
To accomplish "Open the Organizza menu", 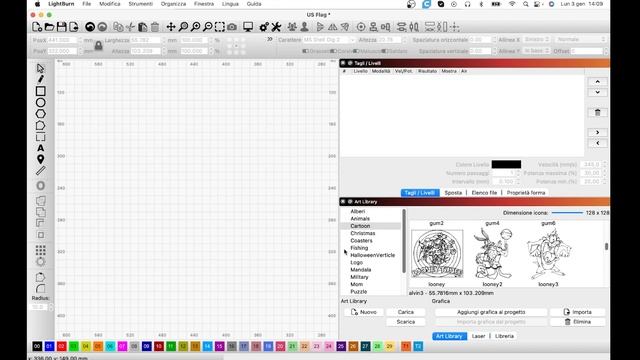I will (x=173, y=4).
